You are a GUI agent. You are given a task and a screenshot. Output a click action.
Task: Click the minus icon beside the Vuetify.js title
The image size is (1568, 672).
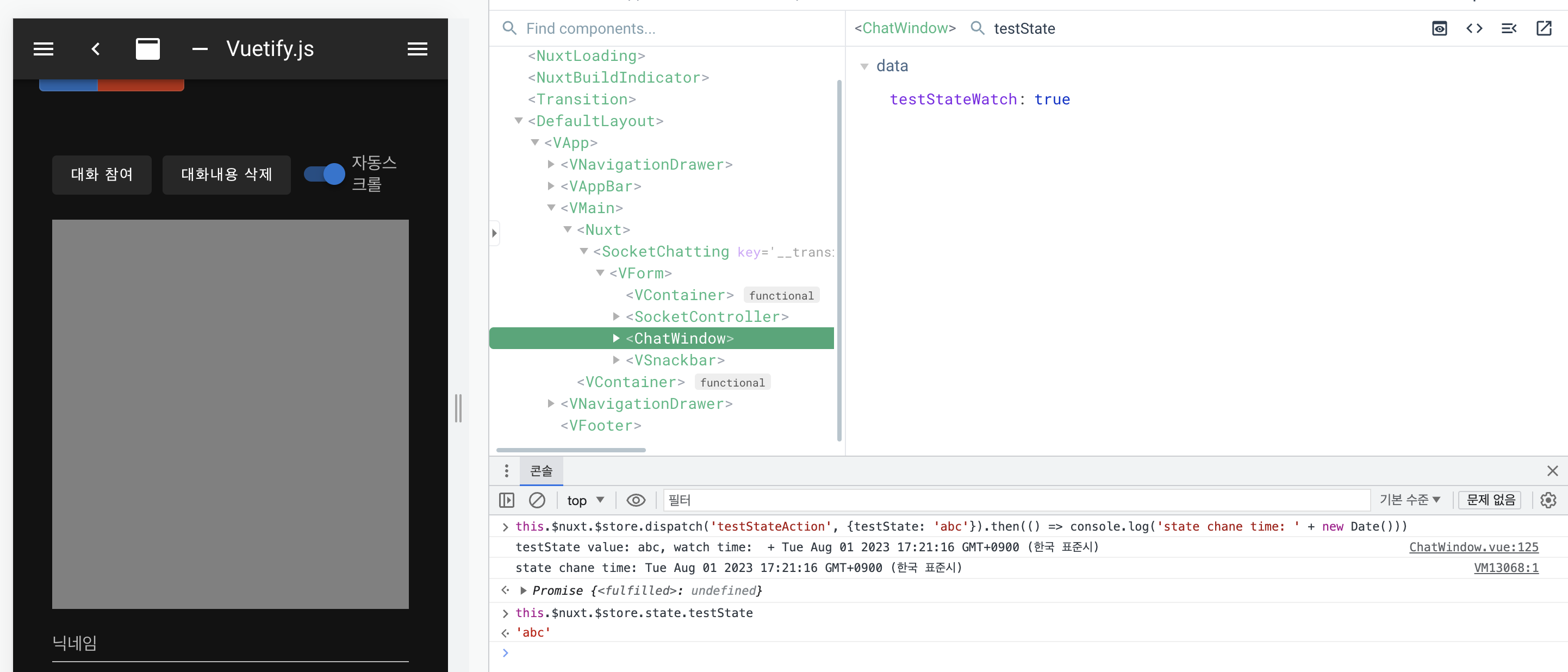[200, 49]
